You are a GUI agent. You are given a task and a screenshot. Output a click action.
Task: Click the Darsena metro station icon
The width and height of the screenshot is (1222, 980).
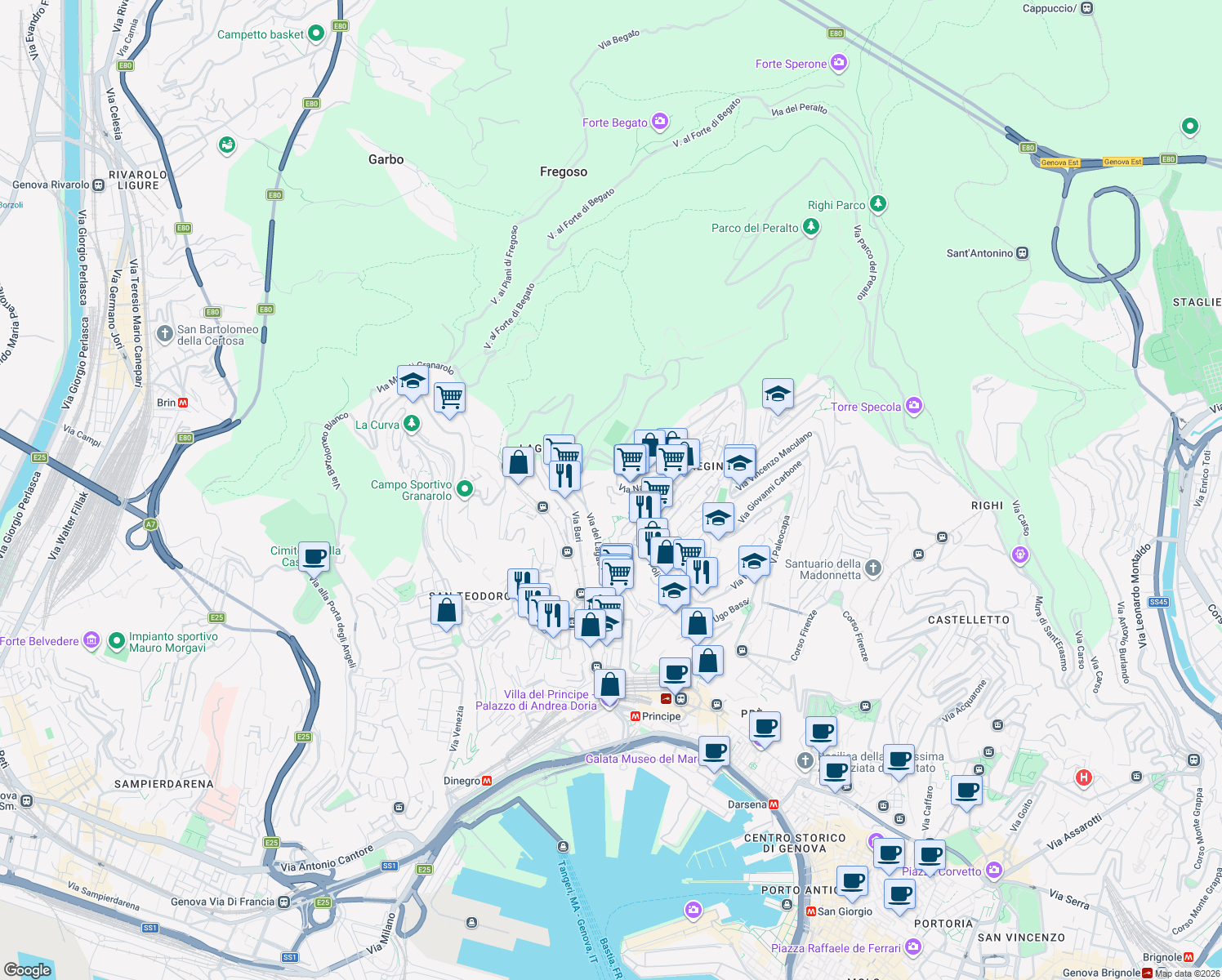click(775, 803)
